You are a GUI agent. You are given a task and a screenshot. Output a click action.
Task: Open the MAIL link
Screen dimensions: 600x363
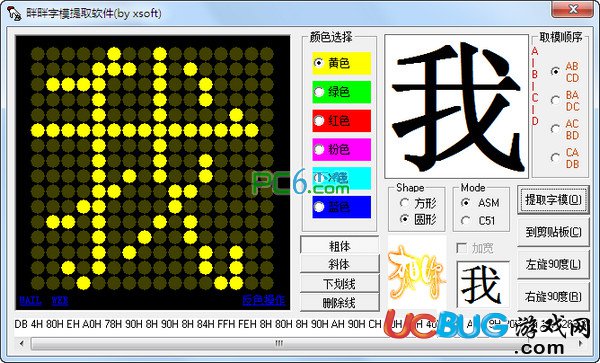coord(30,300)
